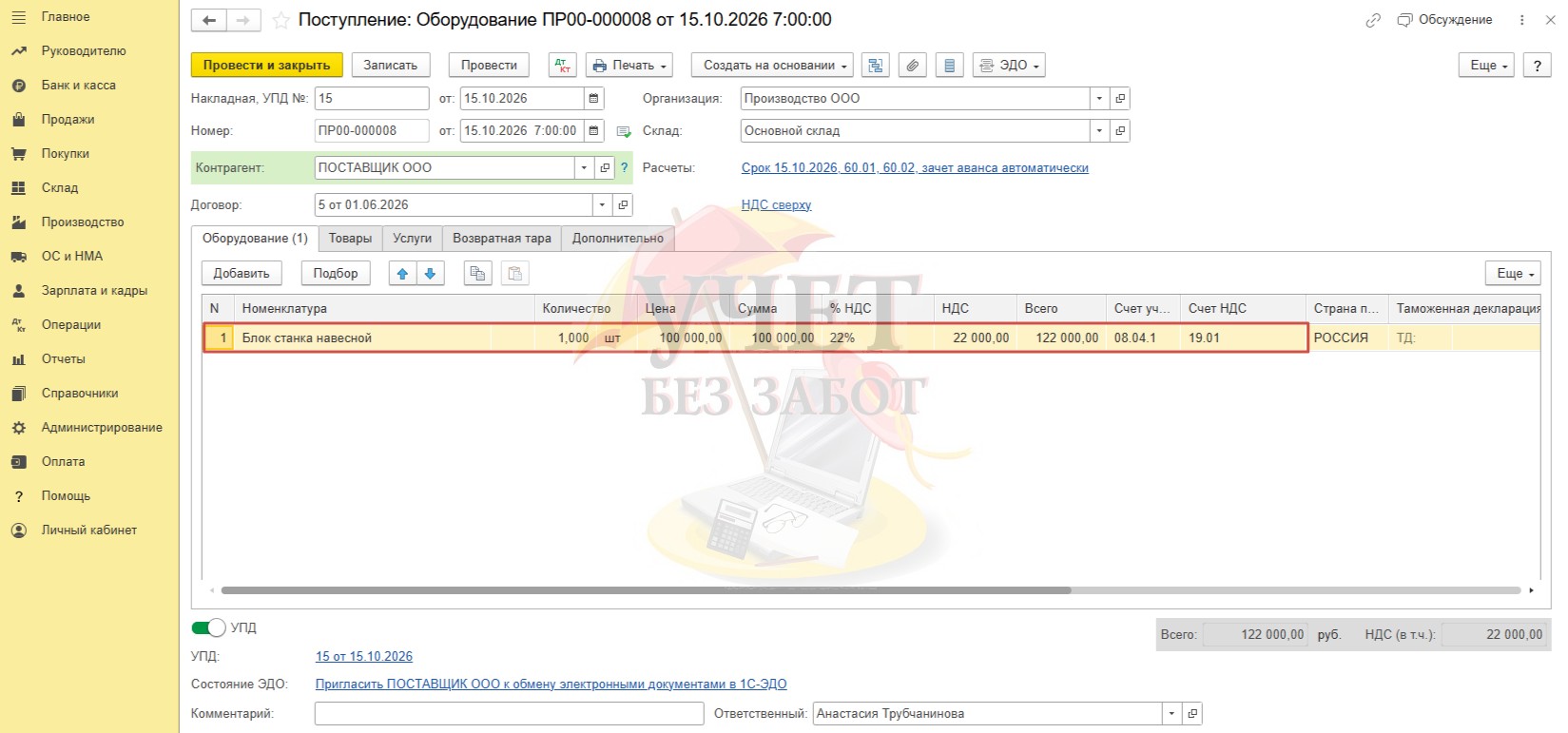Switch to the Дополнительно tab
This screenshot has width=1568, height=733.
[x=618, y=239]
